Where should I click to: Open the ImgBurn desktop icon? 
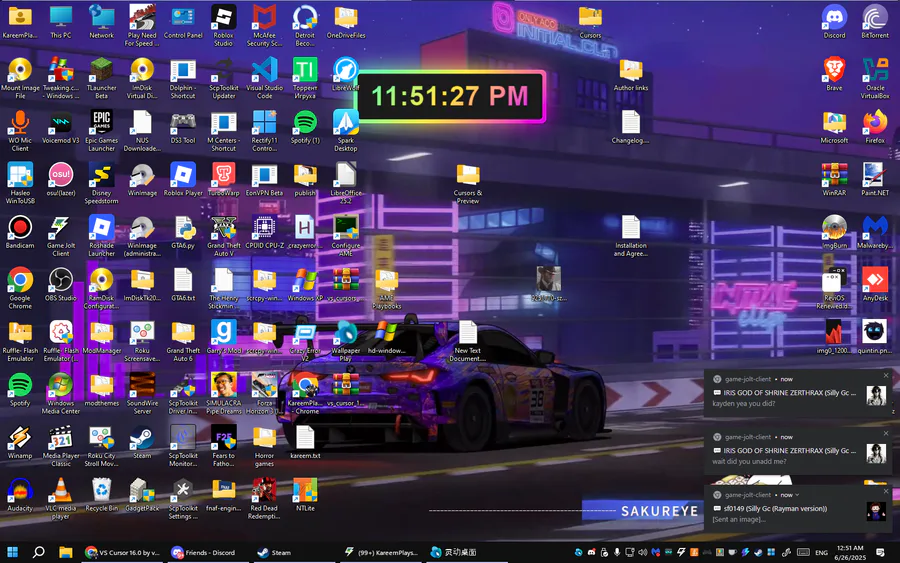pos(834,232)
